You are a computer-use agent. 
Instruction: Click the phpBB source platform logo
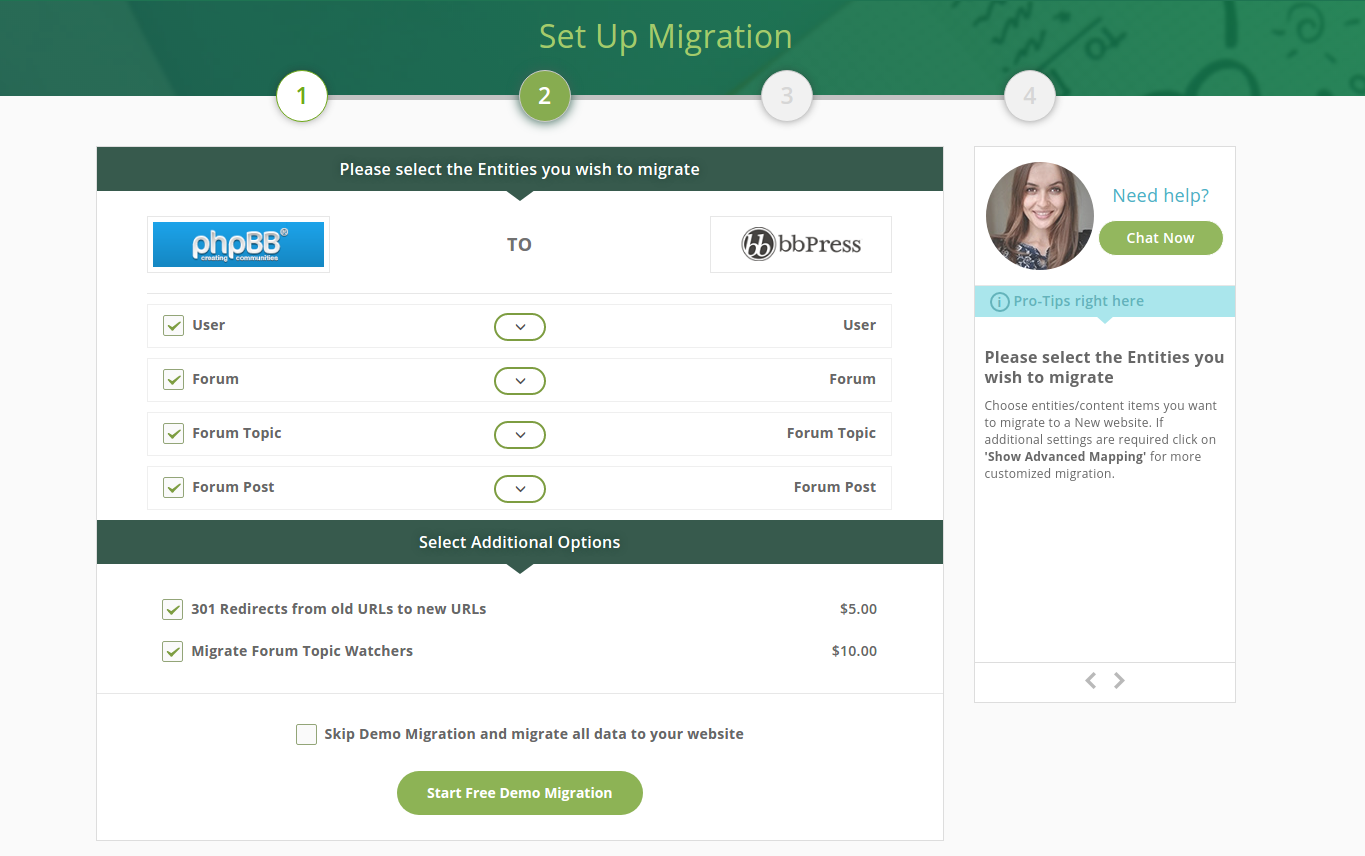pyautogui.click(x=238, y=244)
